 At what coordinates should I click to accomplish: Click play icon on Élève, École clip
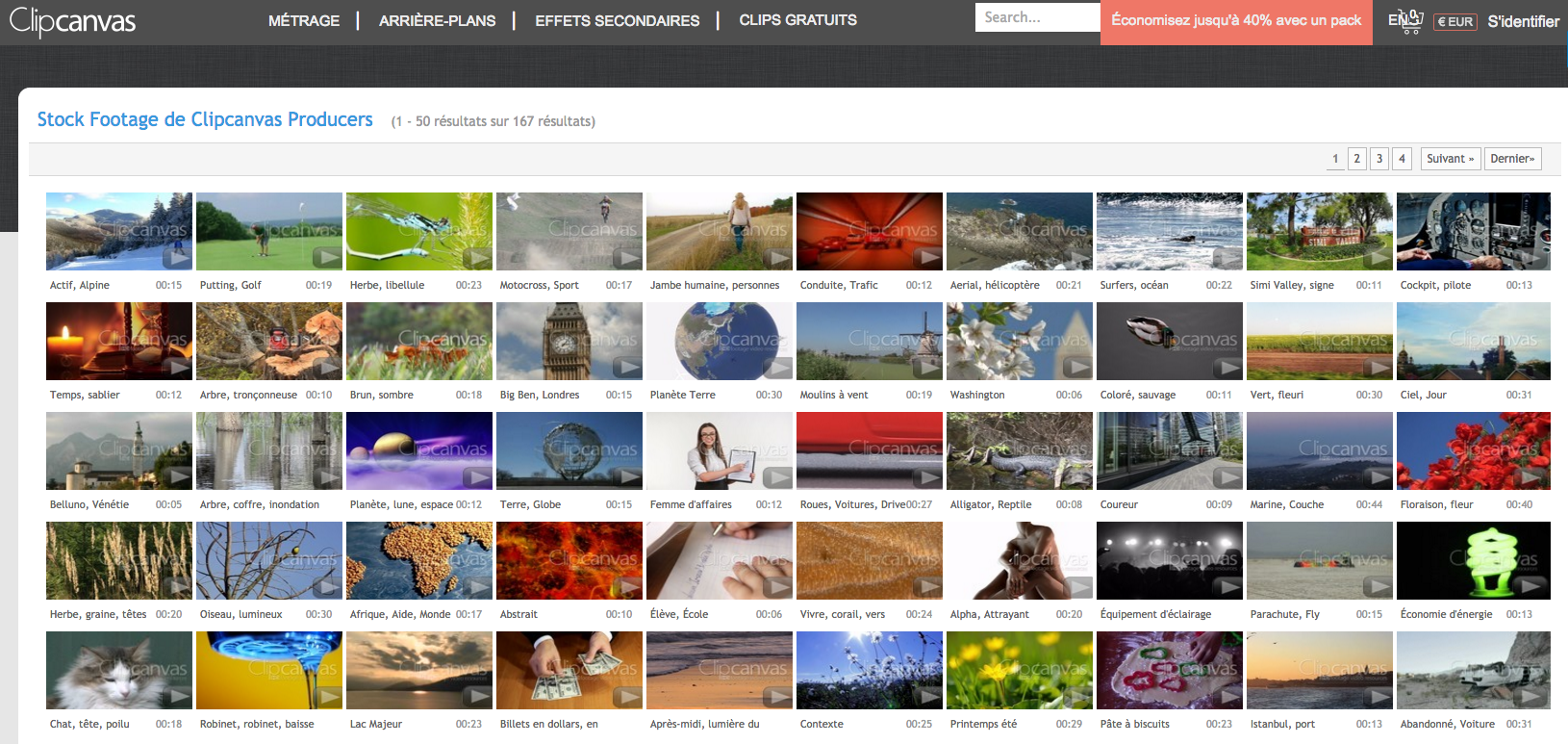click(777, 587)
